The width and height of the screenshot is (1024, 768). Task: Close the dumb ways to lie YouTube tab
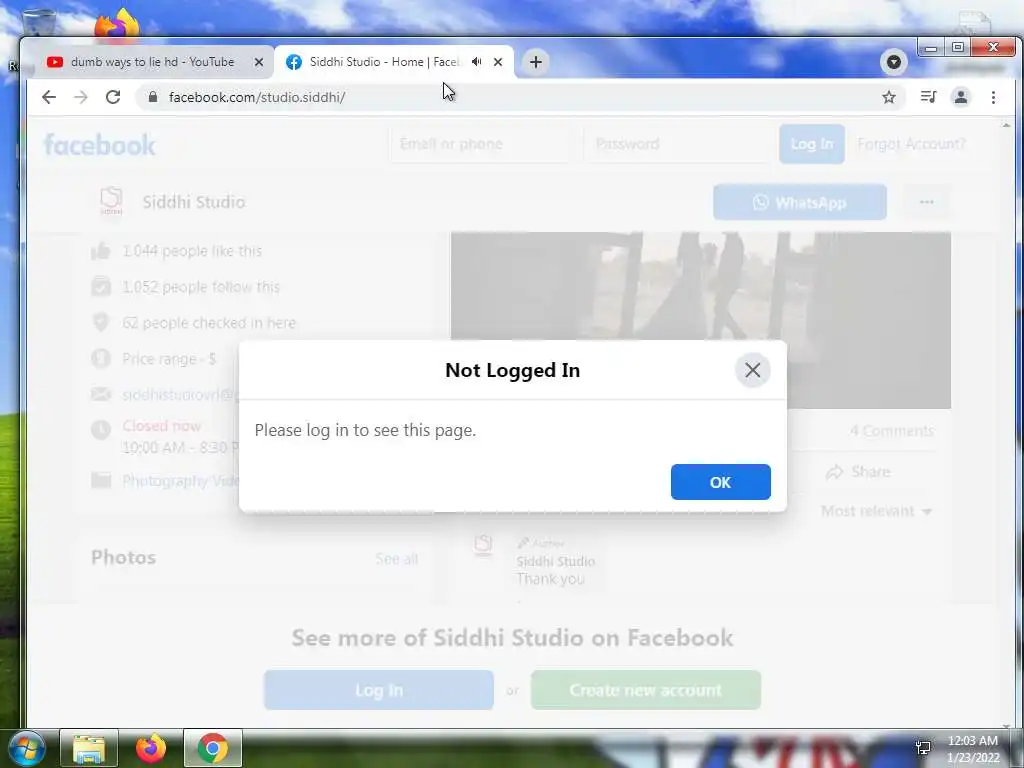coord(259,62)
